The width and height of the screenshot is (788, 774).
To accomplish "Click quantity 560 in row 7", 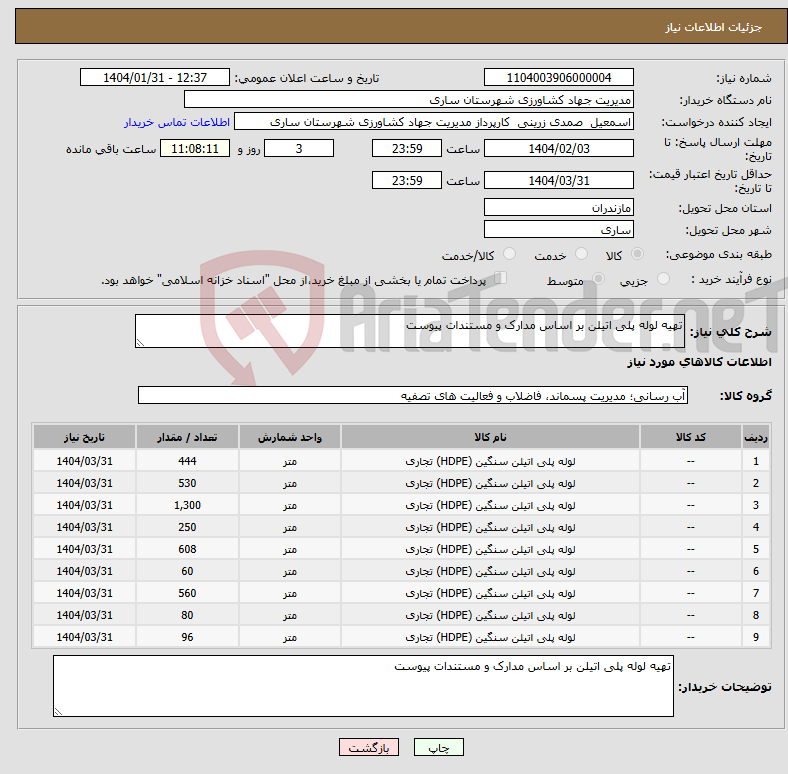I will (187, 593).
